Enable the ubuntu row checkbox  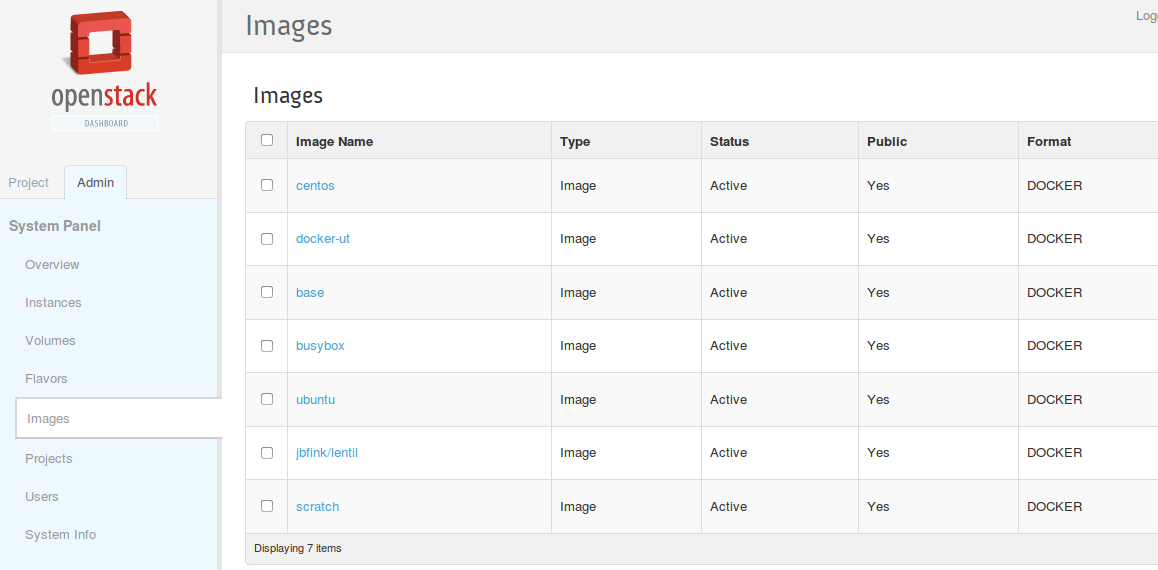[x=267, y=399]
